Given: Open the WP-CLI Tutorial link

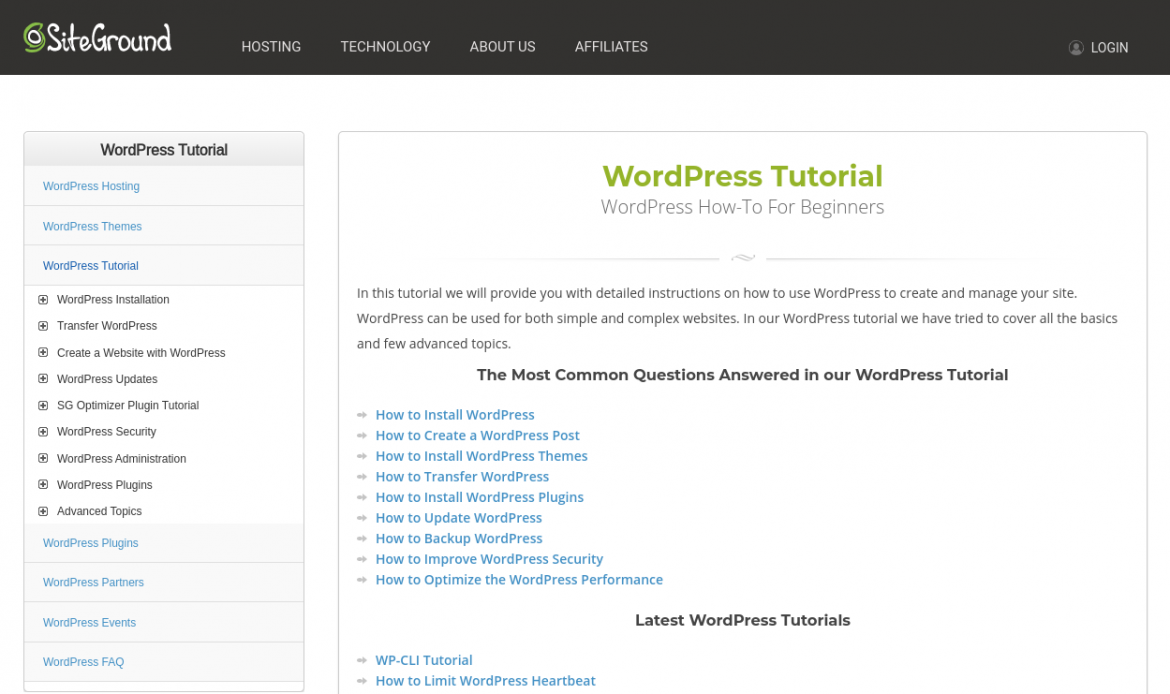Looking at the screenshot, I should (x=424, y=660).
